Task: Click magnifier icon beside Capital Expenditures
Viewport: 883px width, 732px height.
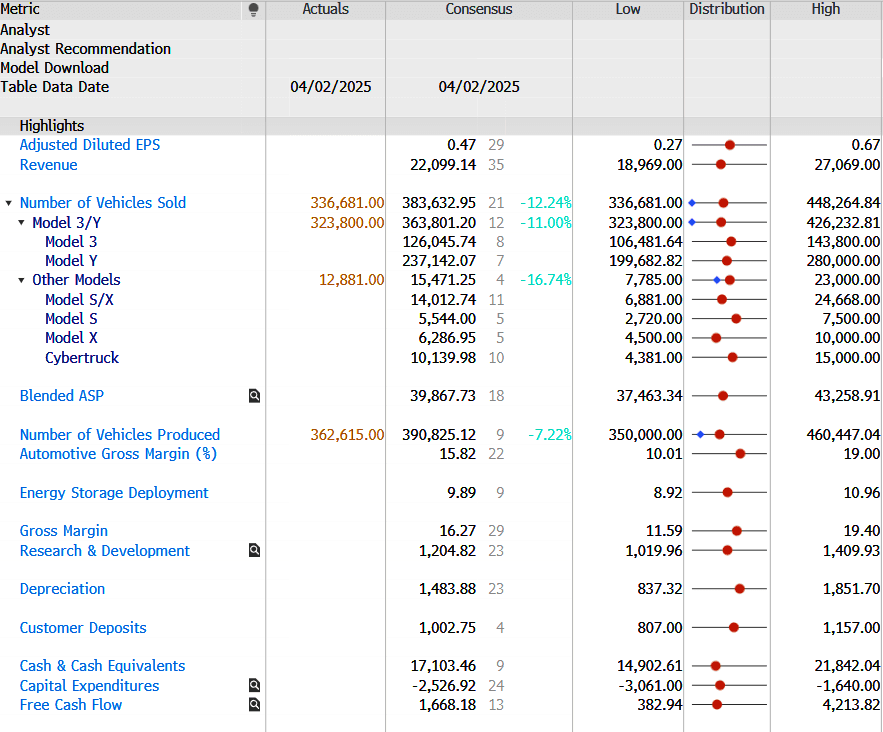Action: (x=254, y=686)
